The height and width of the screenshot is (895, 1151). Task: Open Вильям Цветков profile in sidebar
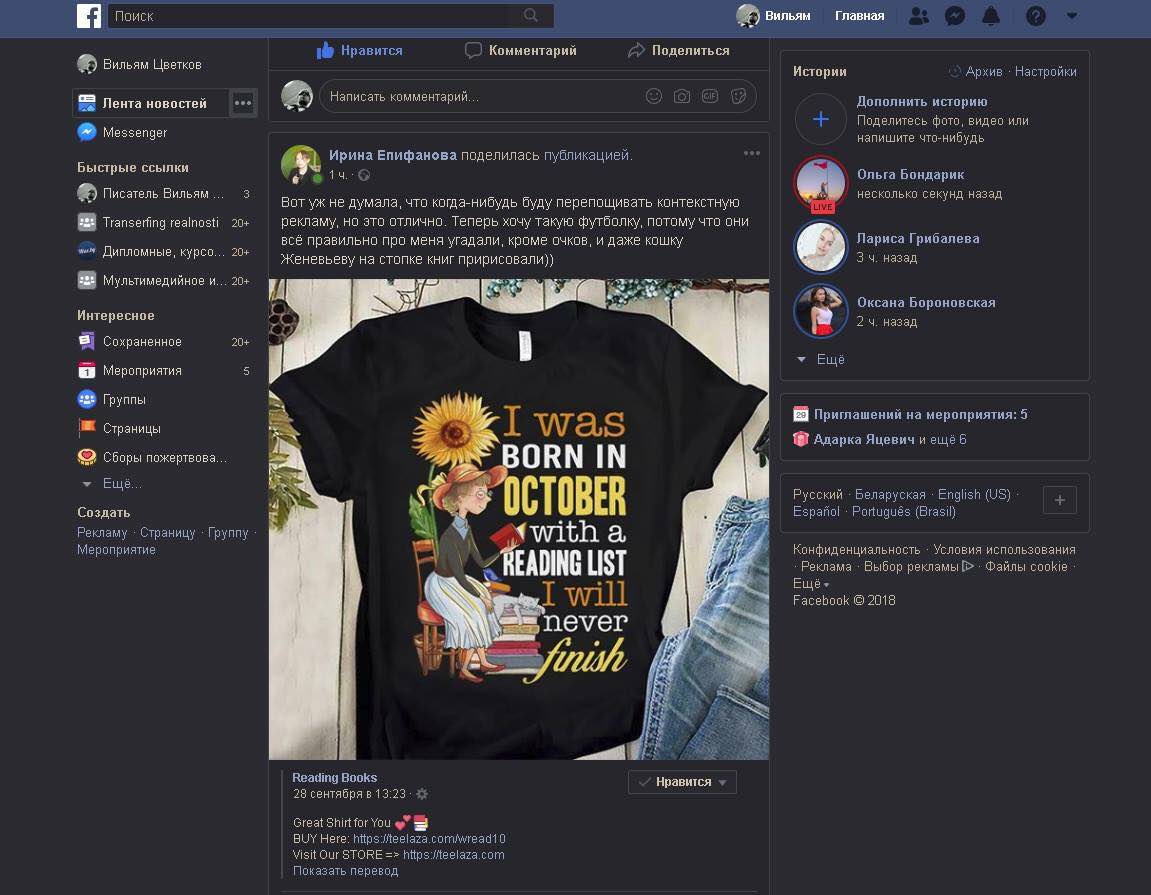pos(139,65)
